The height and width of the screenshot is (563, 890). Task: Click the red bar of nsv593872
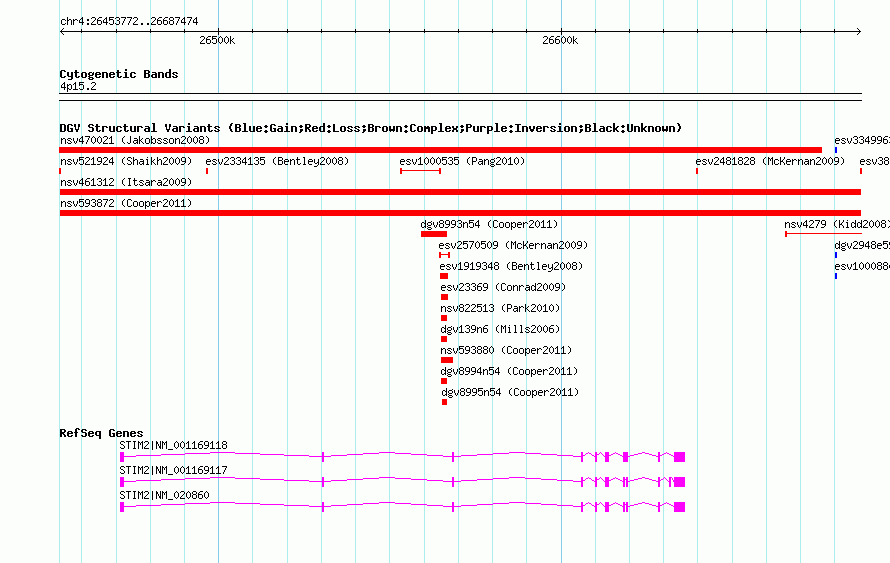460,213
